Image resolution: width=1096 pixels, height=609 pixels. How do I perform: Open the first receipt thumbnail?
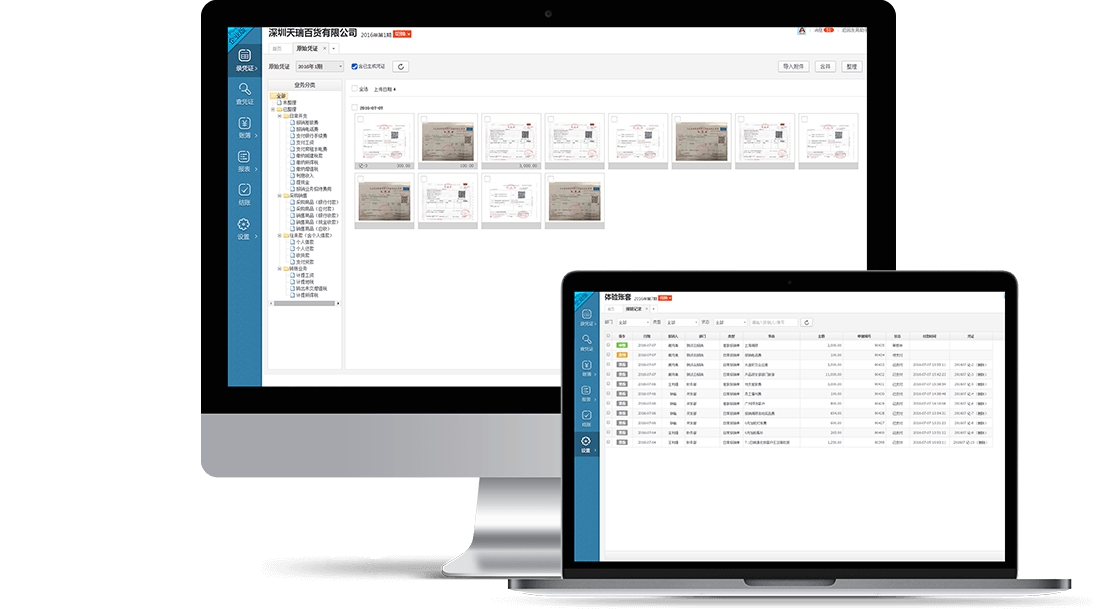pyautogui.click(x=384, y=141)
